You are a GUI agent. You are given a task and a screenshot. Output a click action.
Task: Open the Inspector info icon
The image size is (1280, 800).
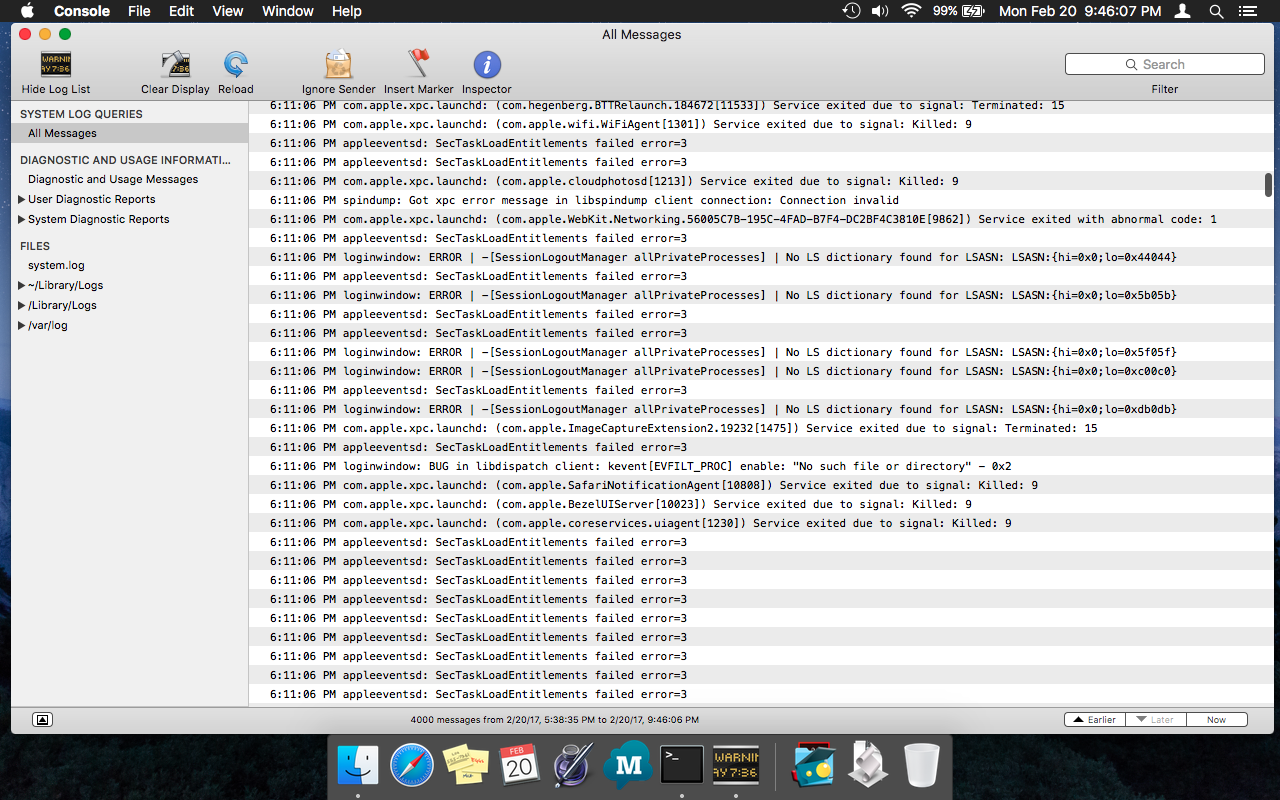487,65
